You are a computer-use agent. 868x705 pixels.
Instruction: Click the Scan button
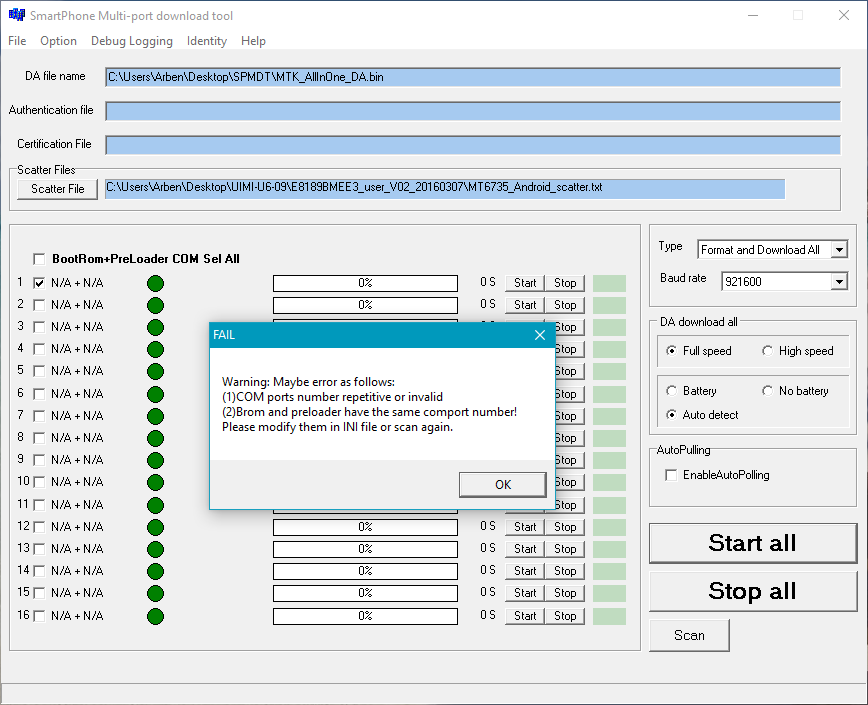[689, 635]
